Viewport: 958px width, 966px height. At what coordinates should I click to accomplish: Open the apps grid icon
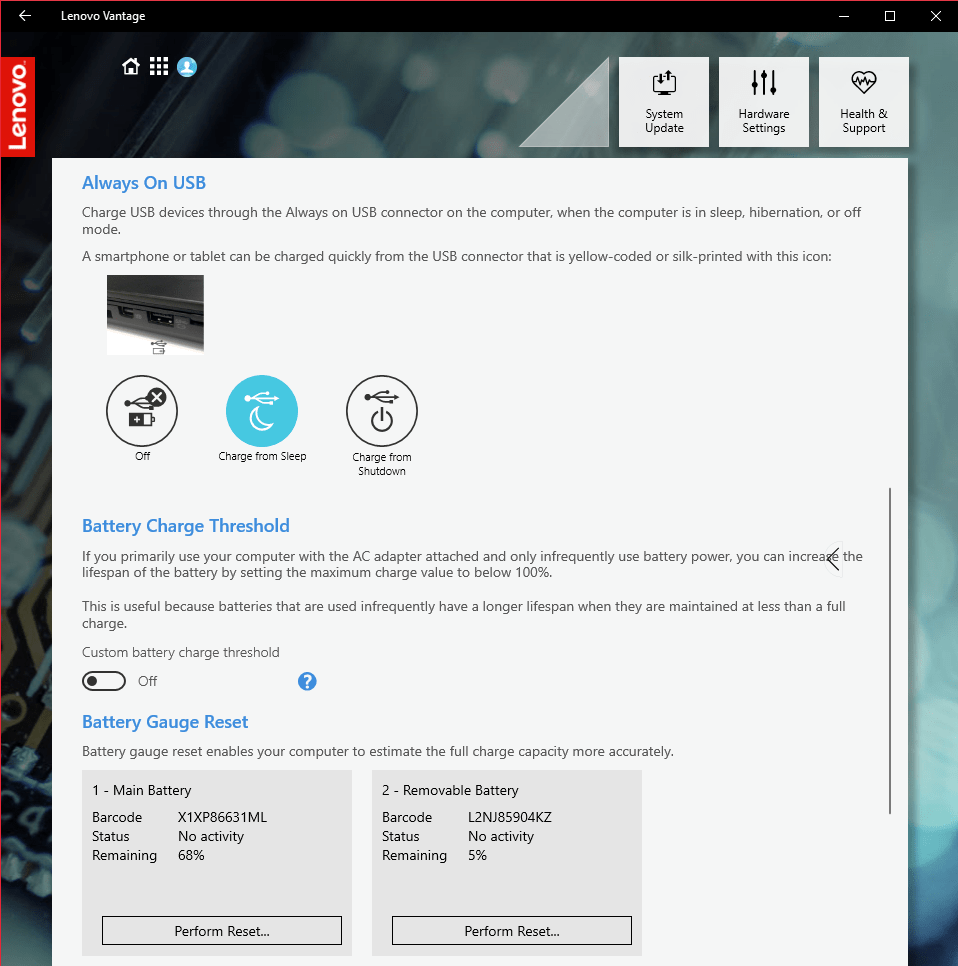pos(159,67)
